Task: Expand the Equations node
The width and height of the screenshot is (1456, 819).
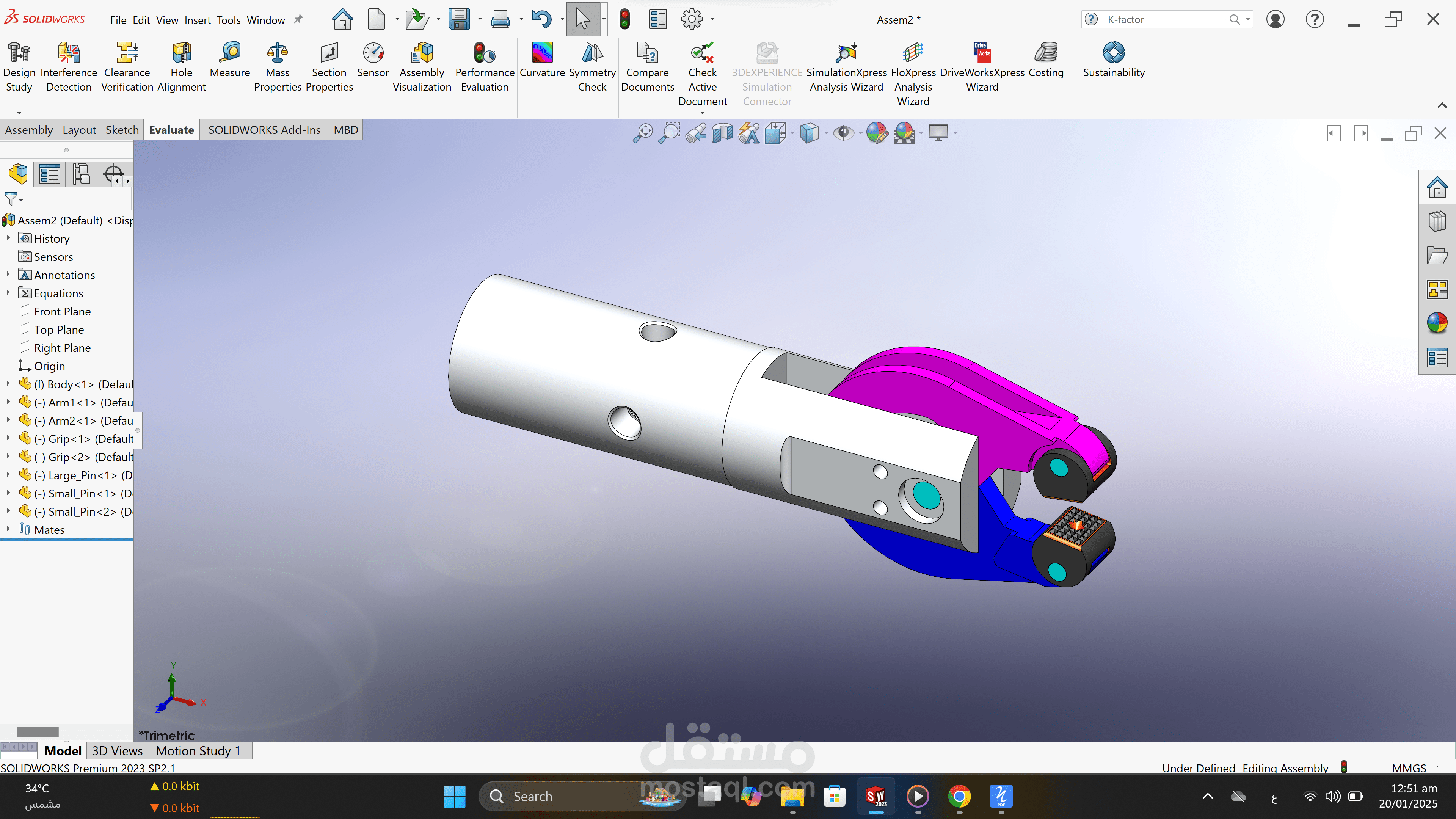Action: tap(8, 293)
